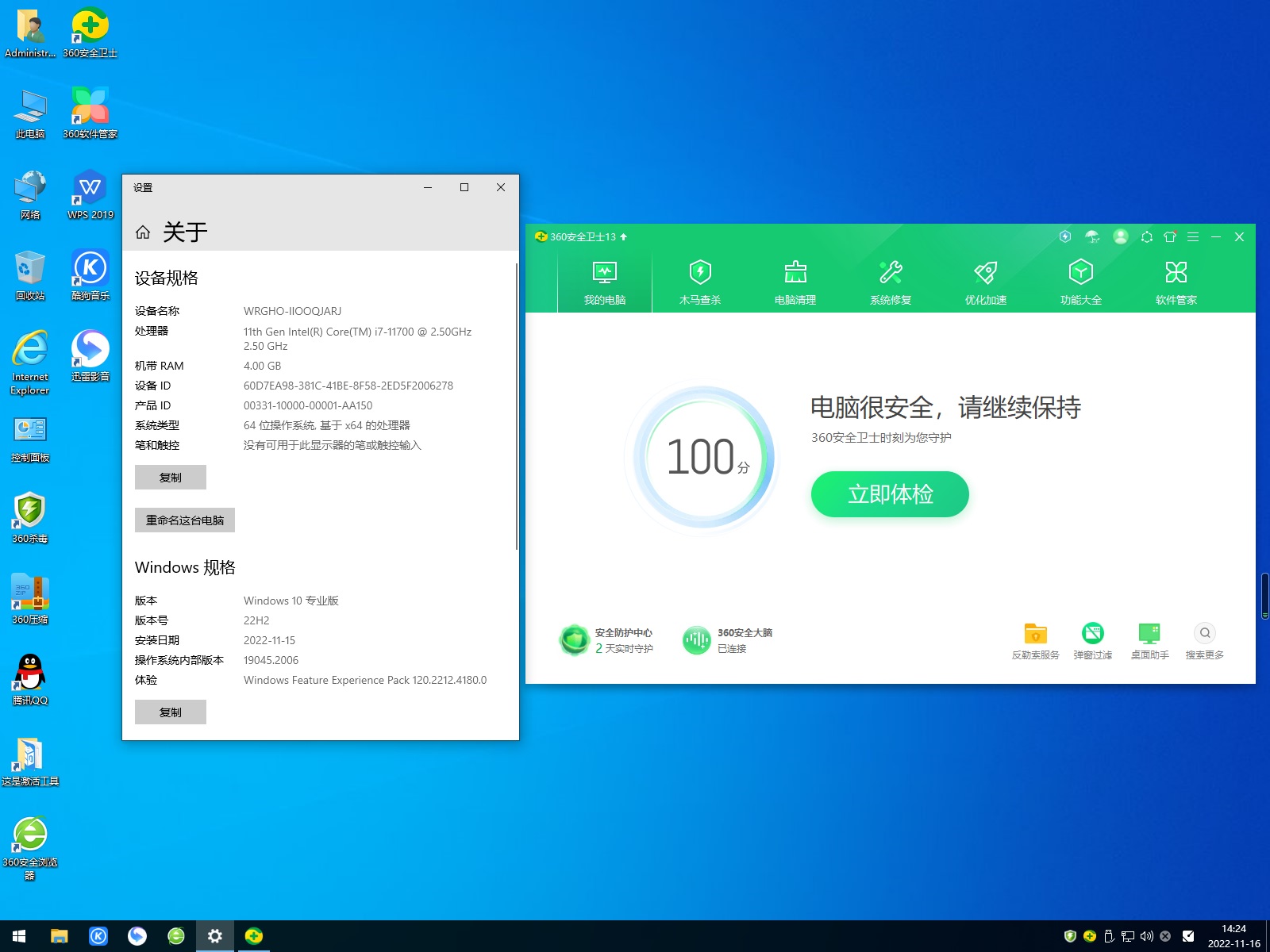Viewport: 1270px width, 952px height.
Task: Select 360安全卫士 desktop shortcut
Action: click(x=90, y=33)
